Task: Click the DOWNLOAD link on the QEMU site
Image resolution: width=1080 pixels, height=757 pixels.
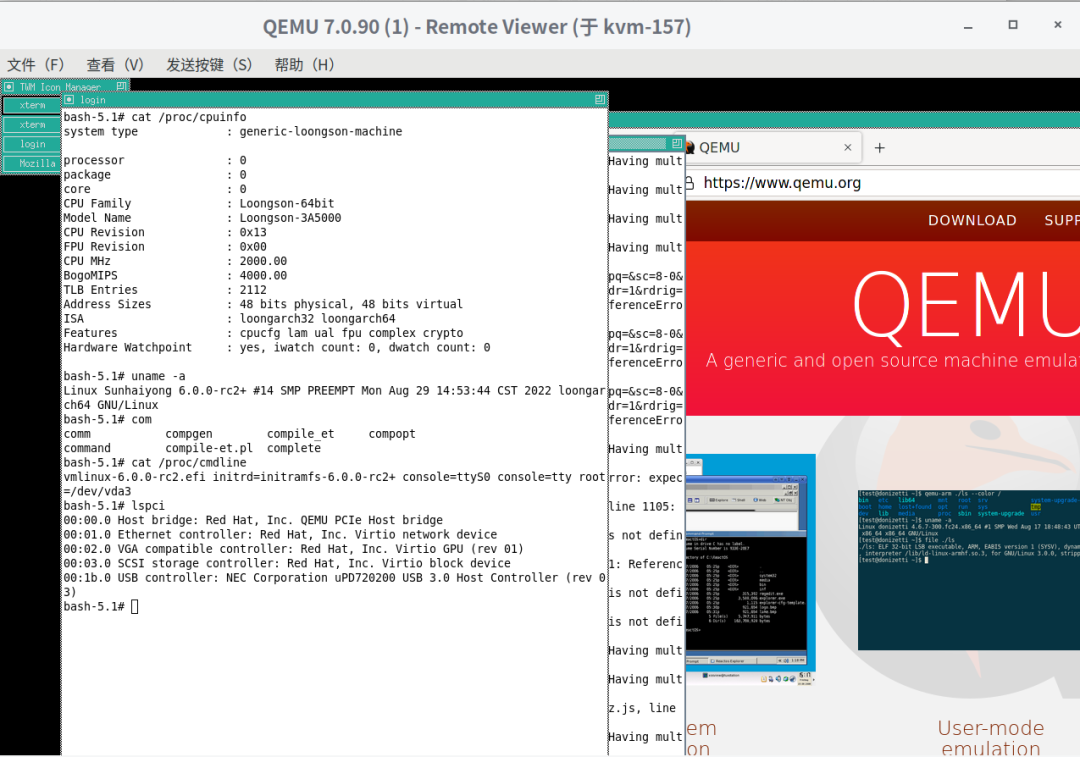Action: coord(971,220)
